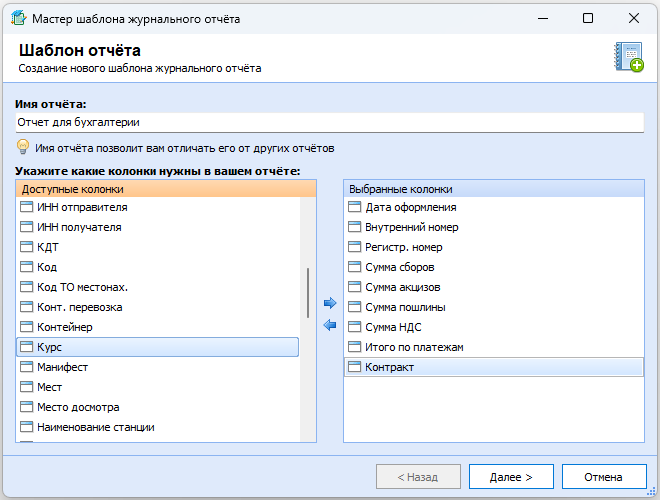Viewport: 660px width, 500px height.
Task: Click the right arrow to add column
Action: [330, 303]
